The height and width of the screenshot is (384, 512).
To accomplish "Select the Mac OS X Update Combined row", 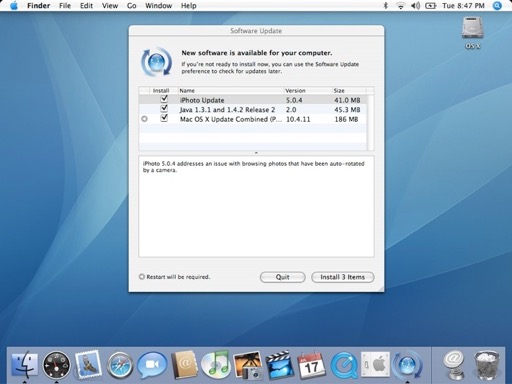I will 253,119.
